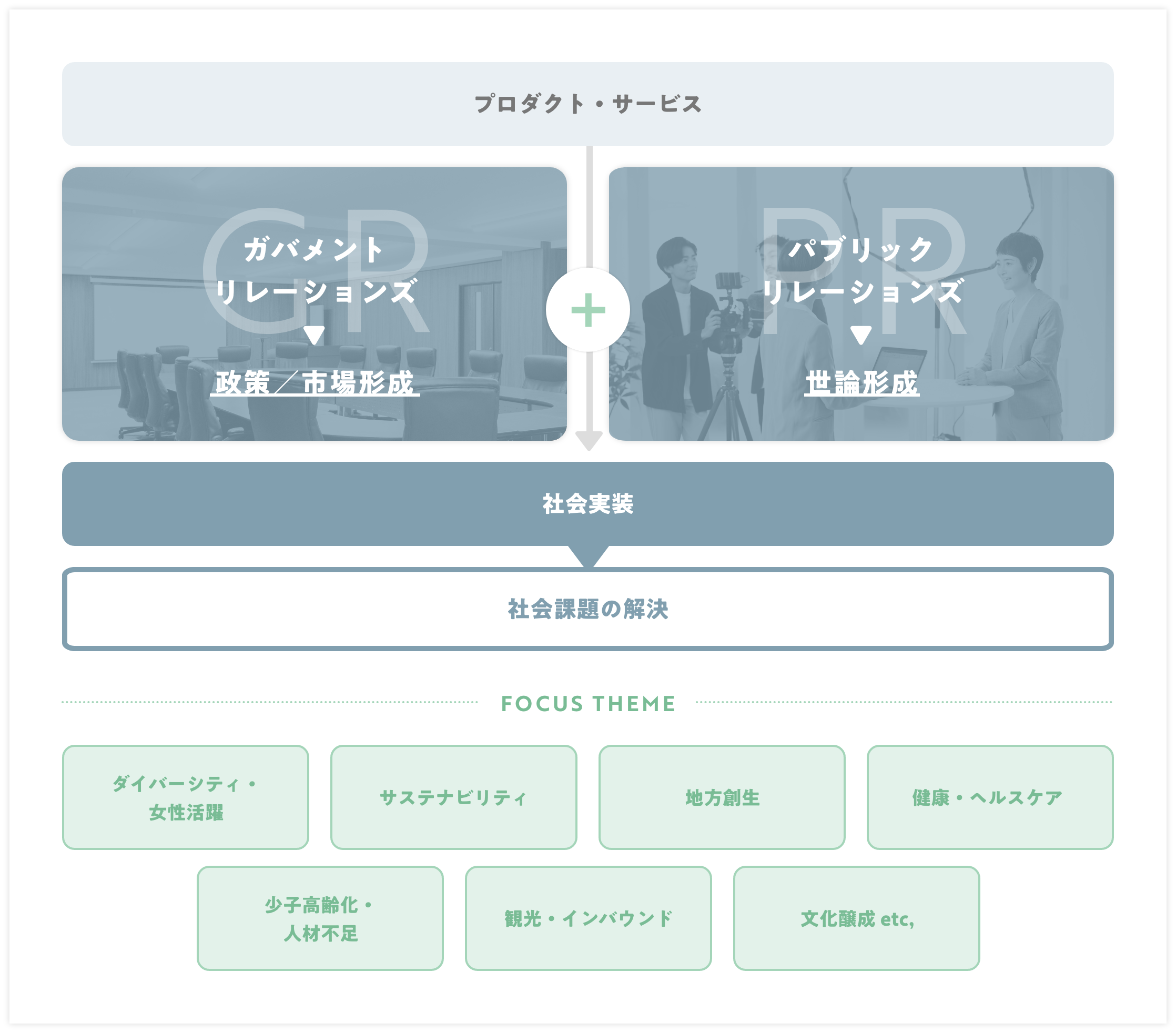
Task: Click the 社会実装 bar
Action: (x=587, y=503)
